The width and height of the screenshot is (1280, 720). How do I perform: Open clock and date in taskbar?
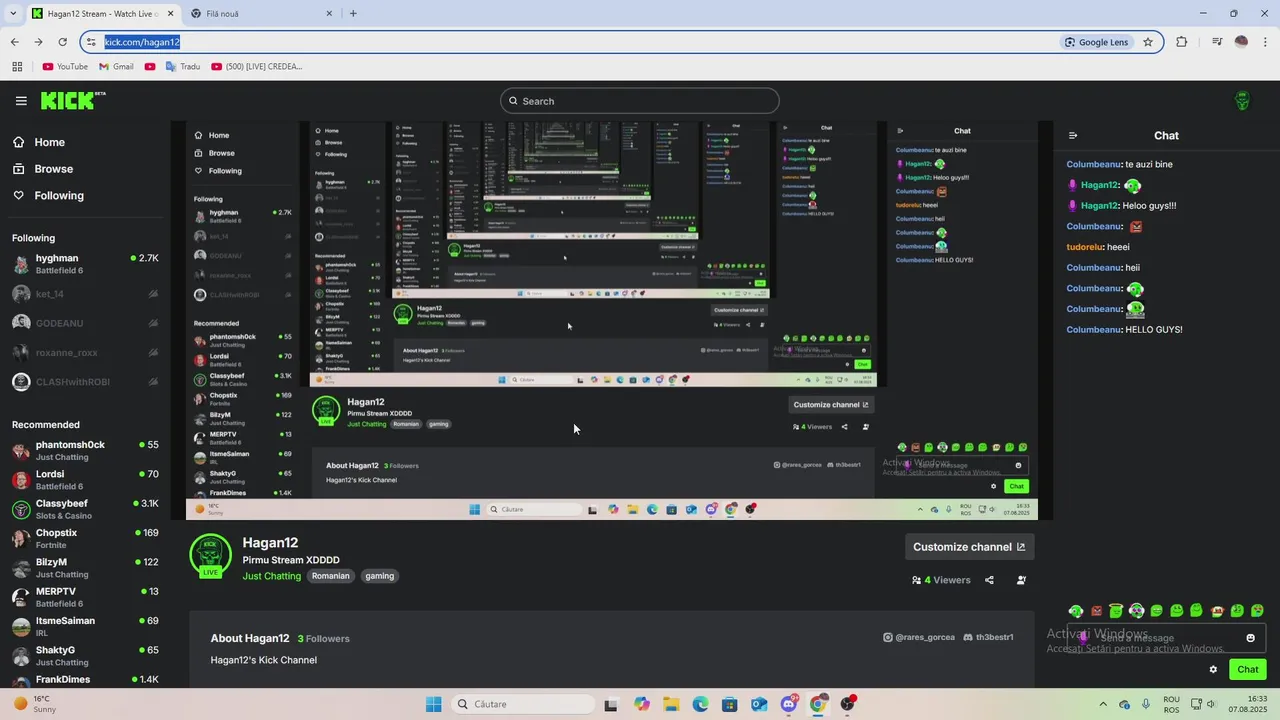coord(1250,704)
